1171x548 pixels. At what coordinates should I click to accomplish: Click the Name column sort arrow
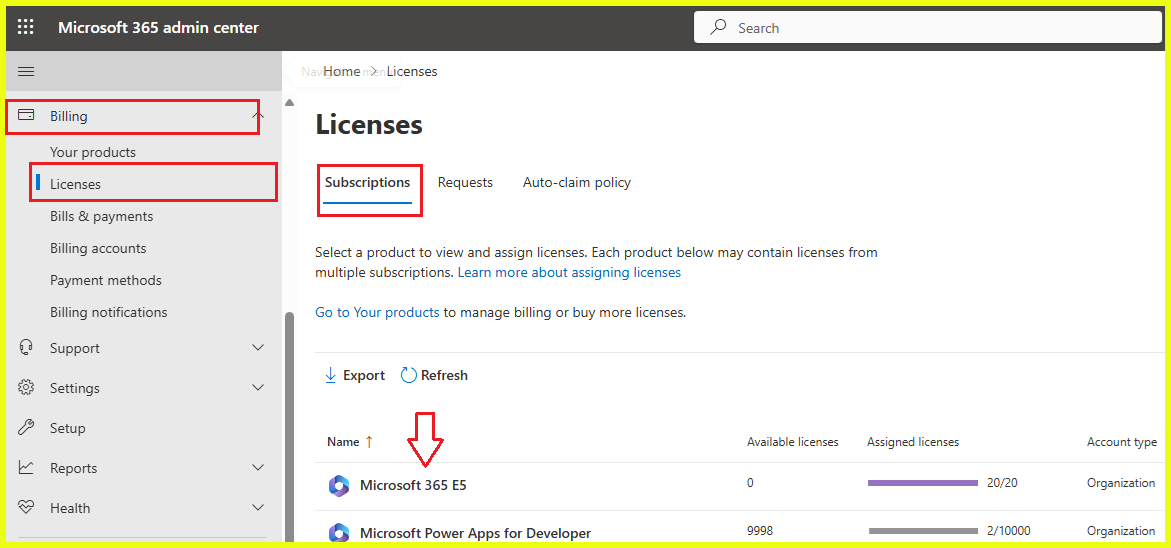(x=369, y=442)
